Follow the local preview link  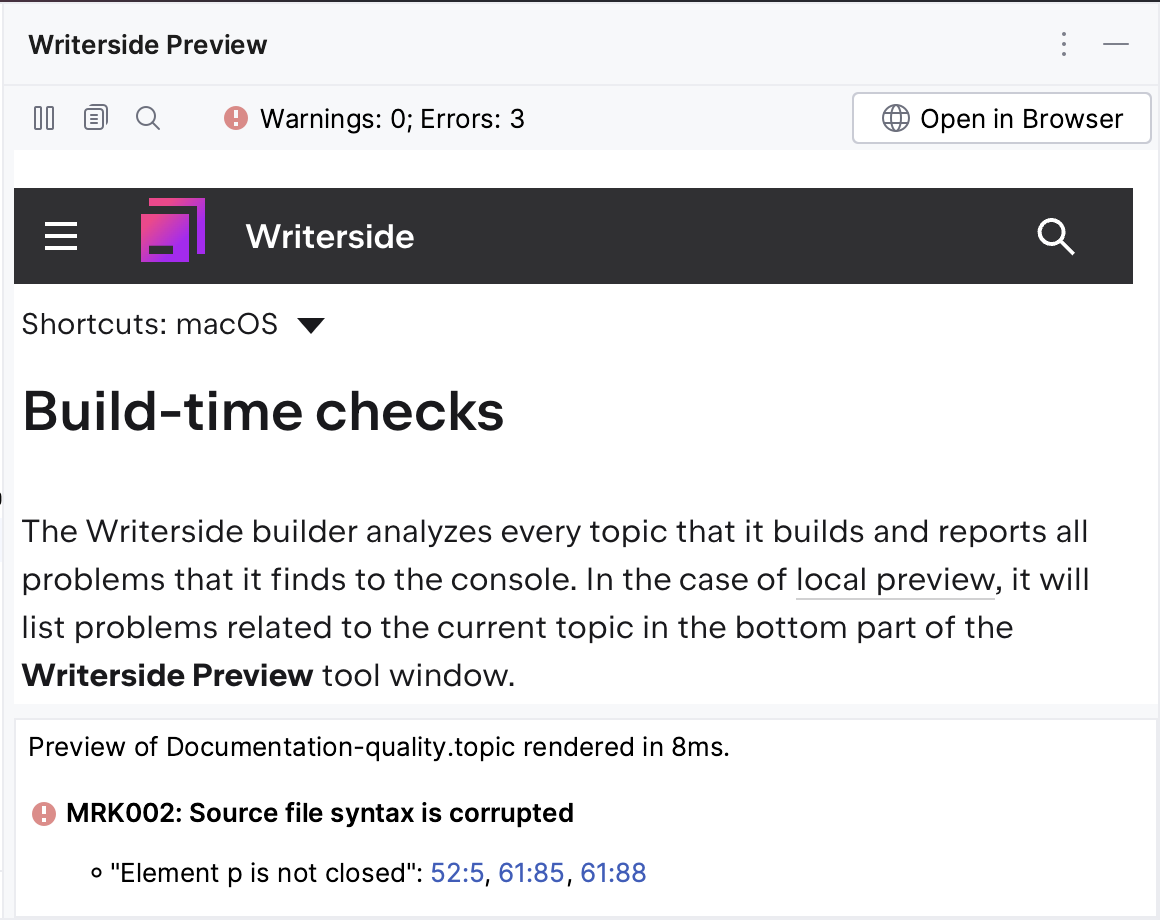[895, 580]
